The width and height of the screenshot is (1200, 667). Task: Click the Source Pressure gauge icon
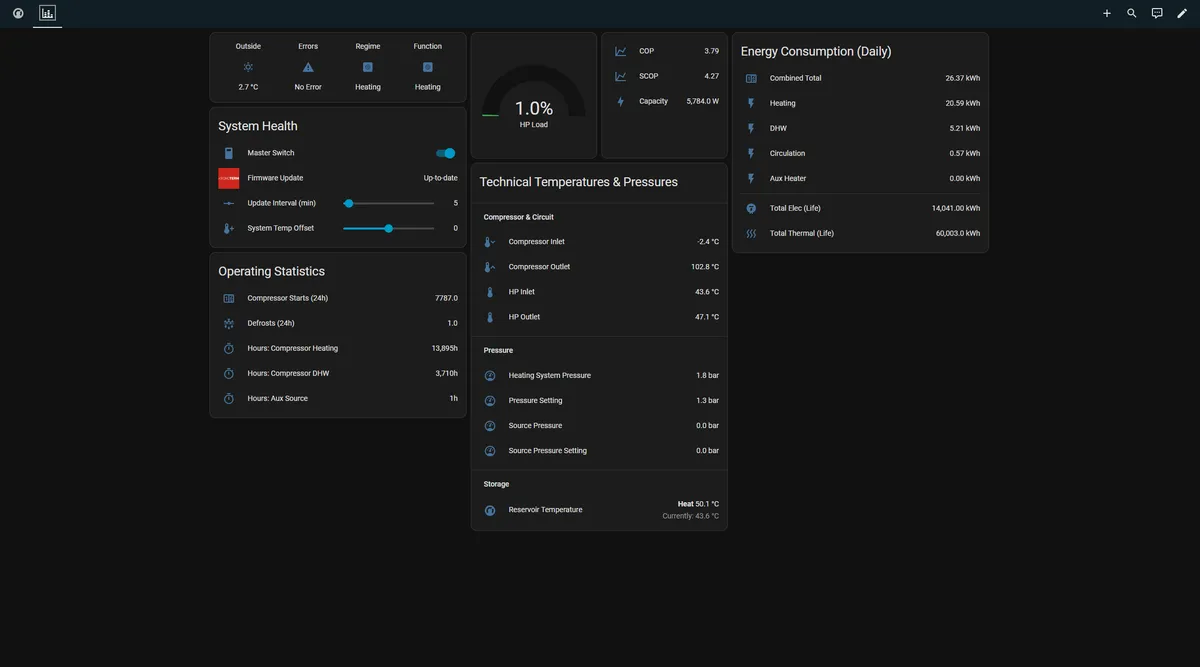[x=490, y=426]
